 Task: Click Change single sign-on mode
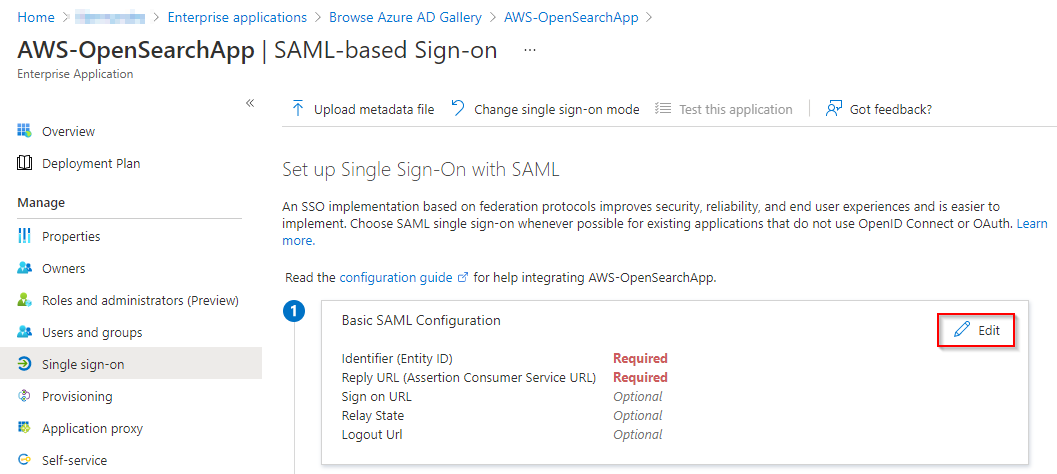[545, 109]
